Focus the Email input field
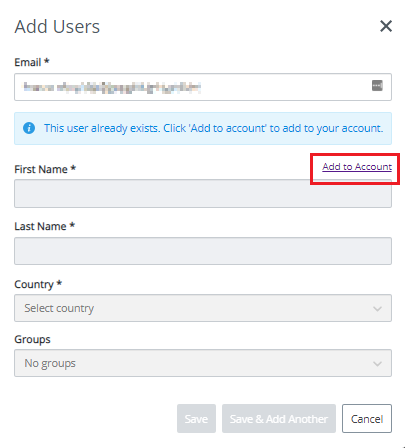The image size is (405, 448). (x=203, y=87)
